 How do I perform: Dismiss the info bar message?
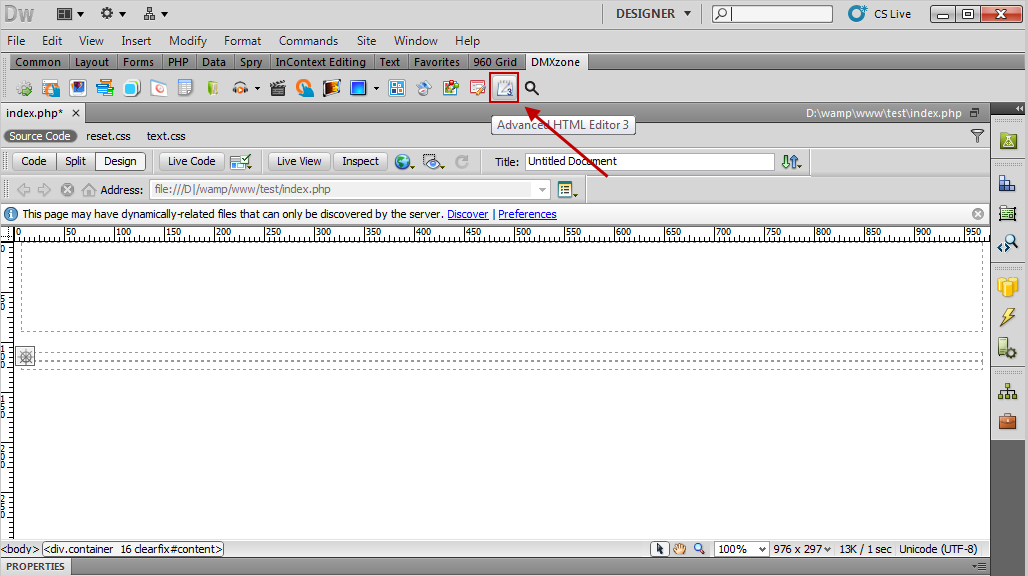(x=978, y=214)
